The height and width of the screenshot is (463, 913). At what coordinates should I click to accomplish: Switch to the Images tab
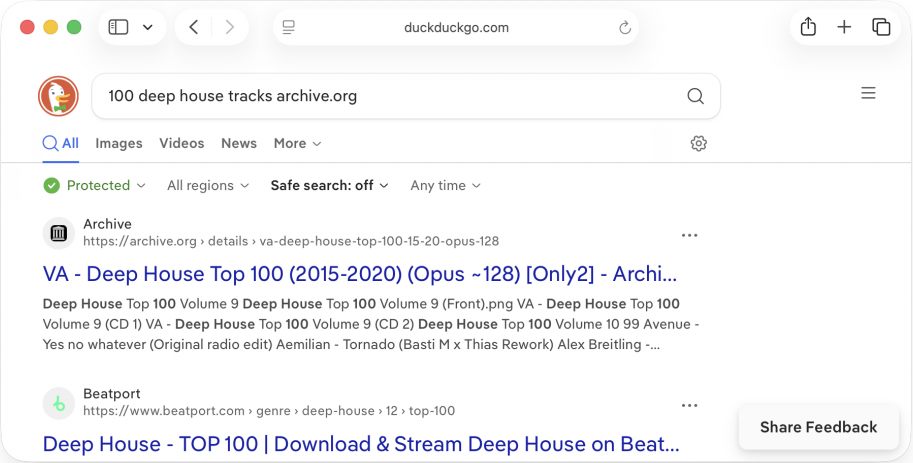click(119, 144)
